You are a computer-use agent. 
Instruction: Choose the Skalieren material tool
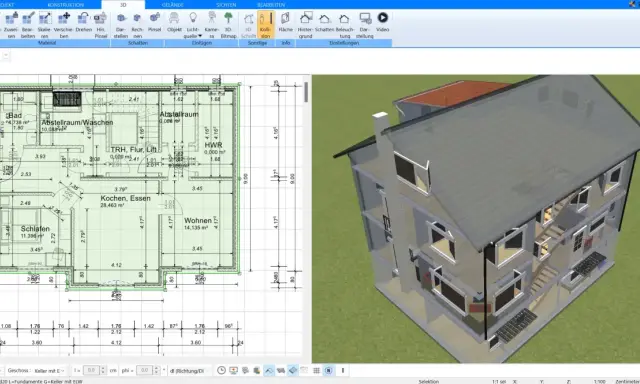(x=44, y=24)
